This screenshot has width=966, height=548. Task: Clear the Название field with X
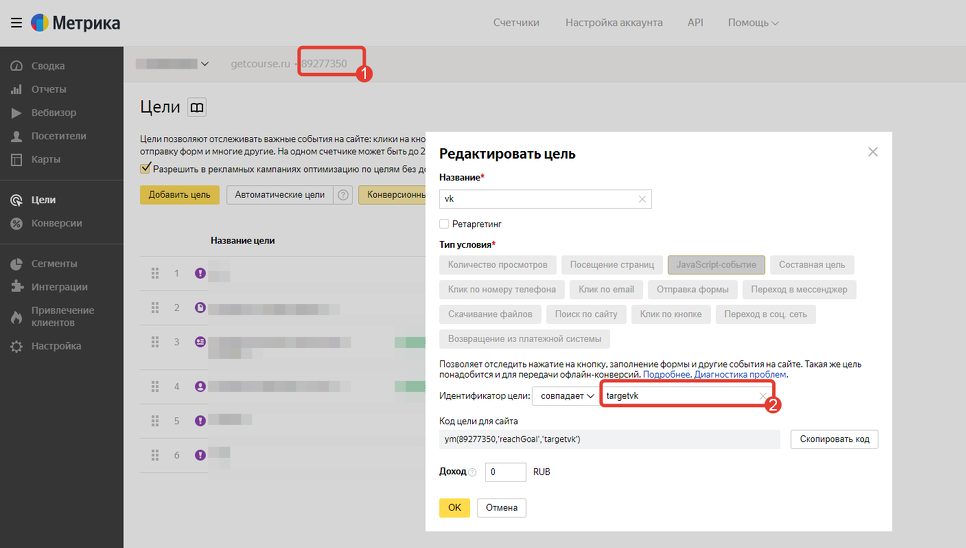pyautogui.click(x=642, y=199)
